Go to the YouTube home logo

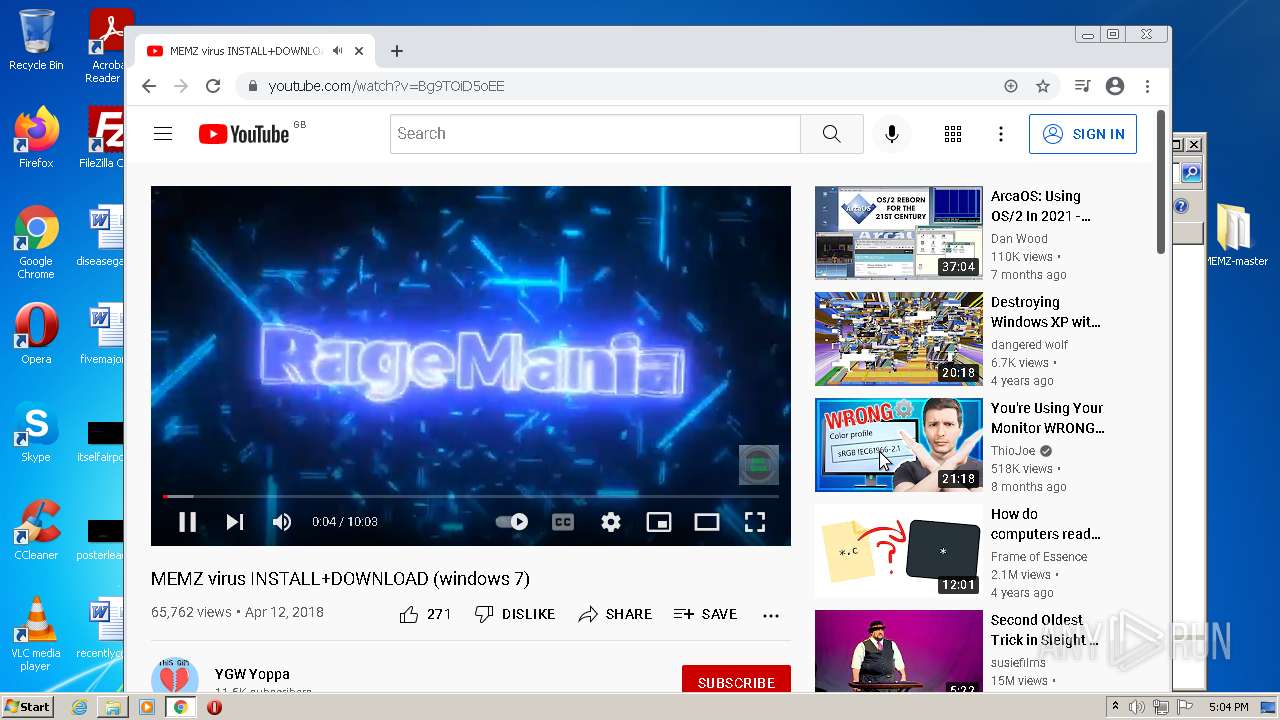tap(244, 134)
